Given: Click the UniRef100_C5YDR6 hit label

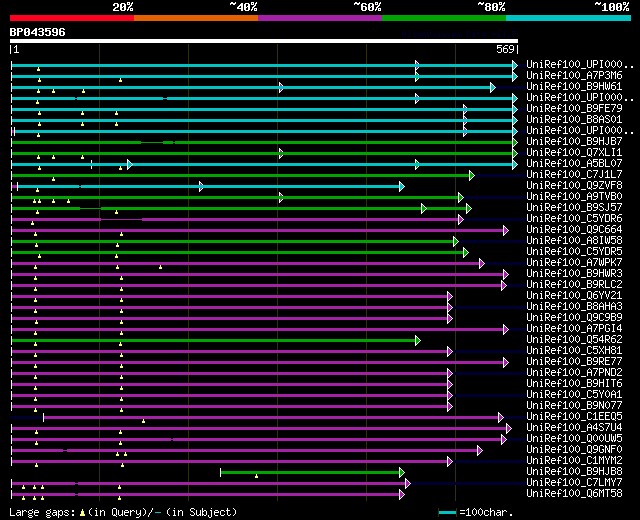Looking at the screenshot, I should click(x=574, y=219).
